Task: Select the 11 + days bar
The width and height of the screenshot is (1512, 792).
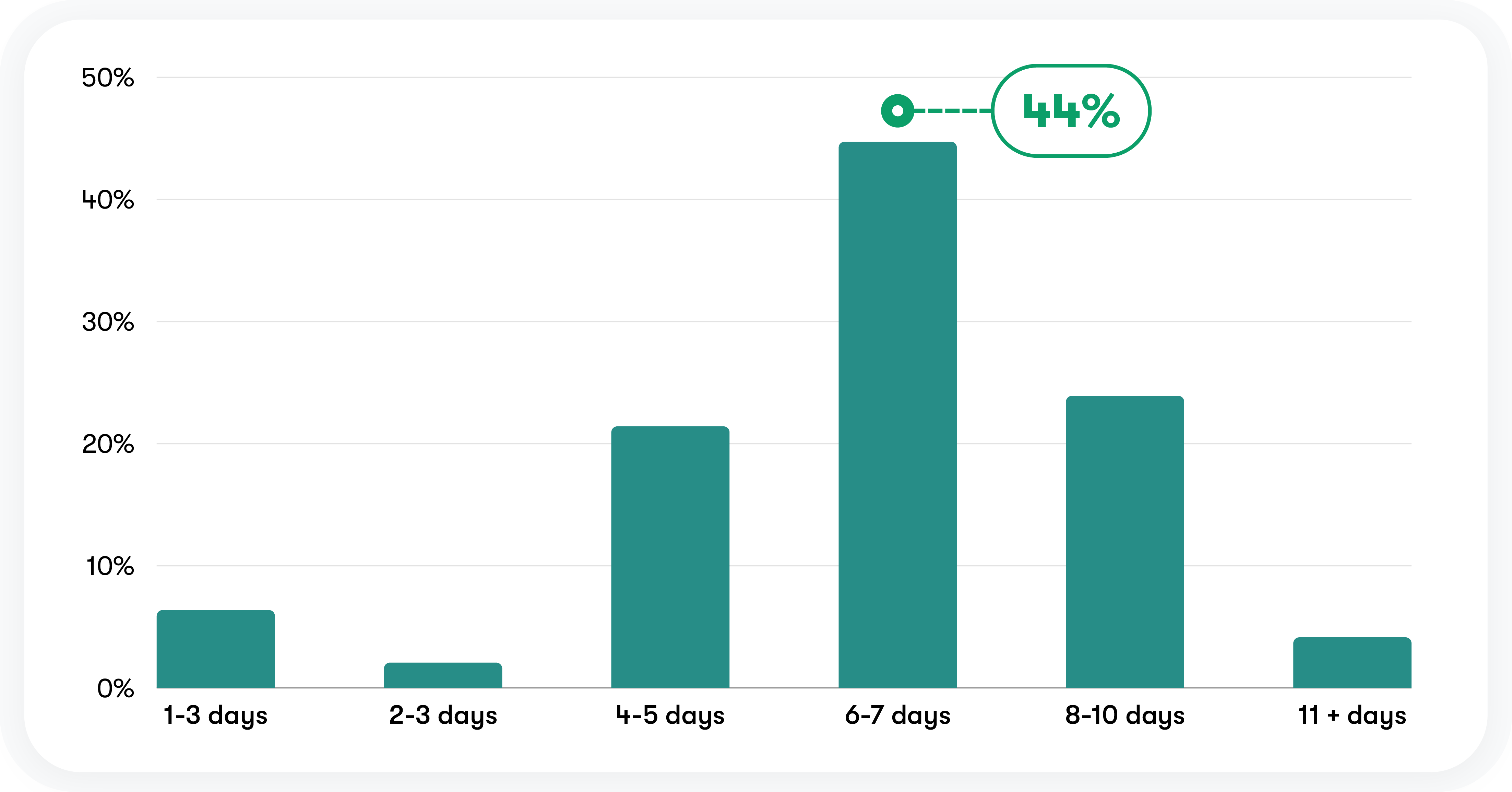Action: (1352, 662)
